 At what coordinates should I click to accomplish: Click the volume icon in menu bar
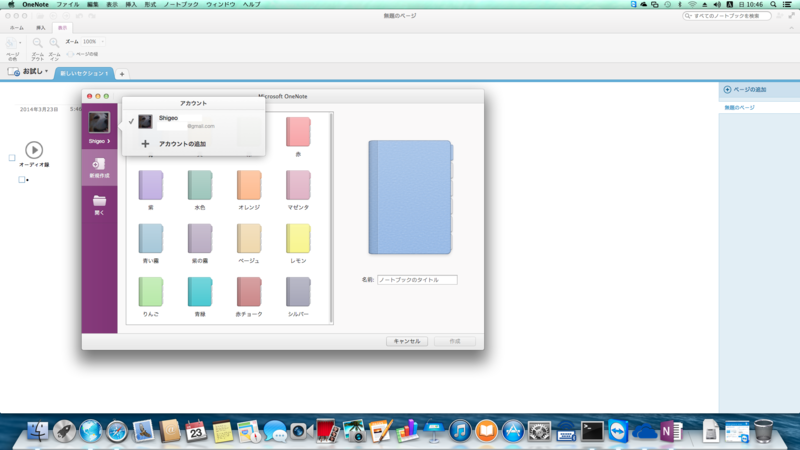[717, 4]
